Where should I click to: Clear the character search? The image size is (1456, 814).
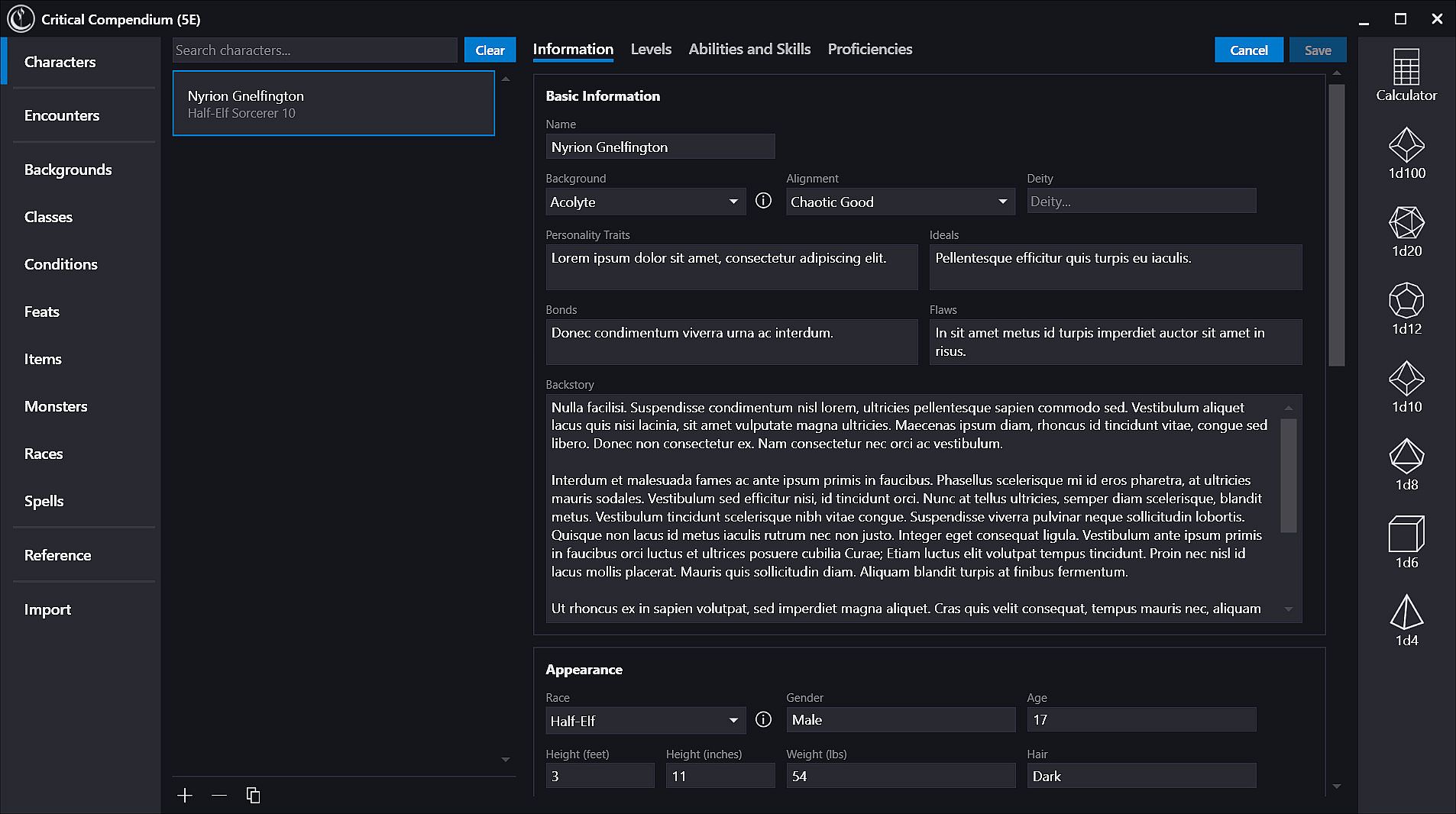(x=490, y=50)
